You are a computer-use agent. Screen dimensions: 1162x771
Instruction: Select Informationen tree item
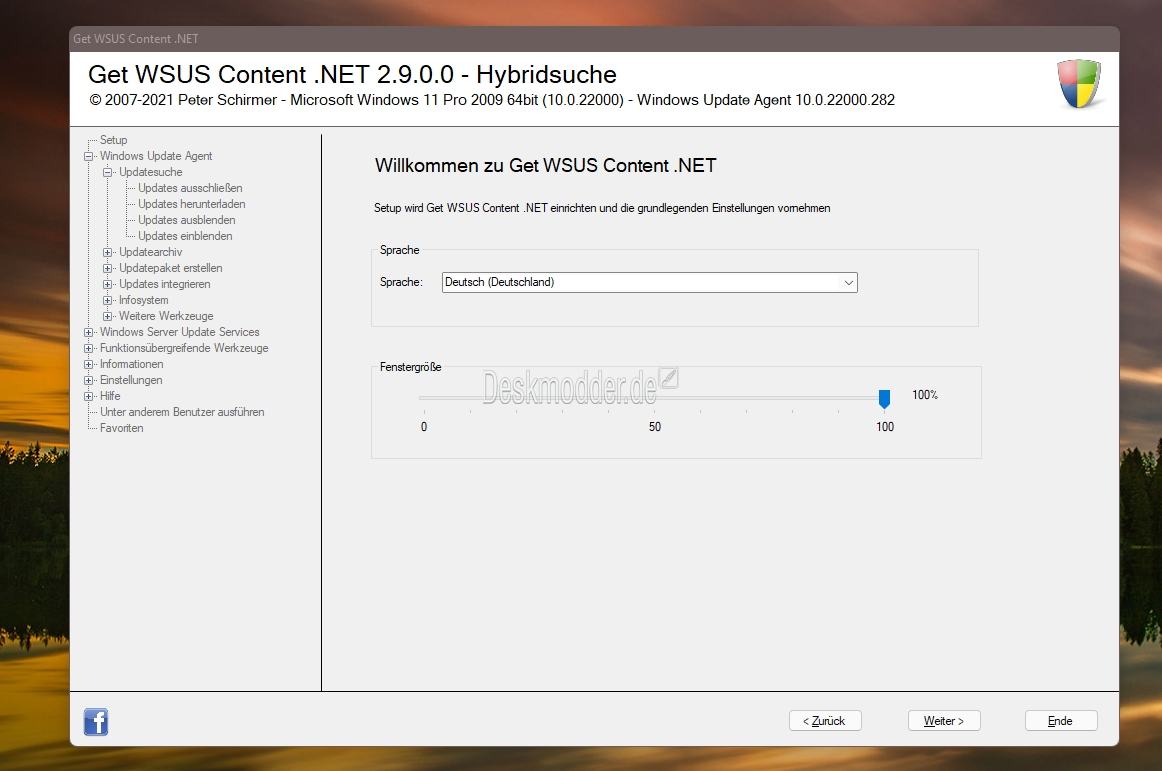tap(131, 364)
